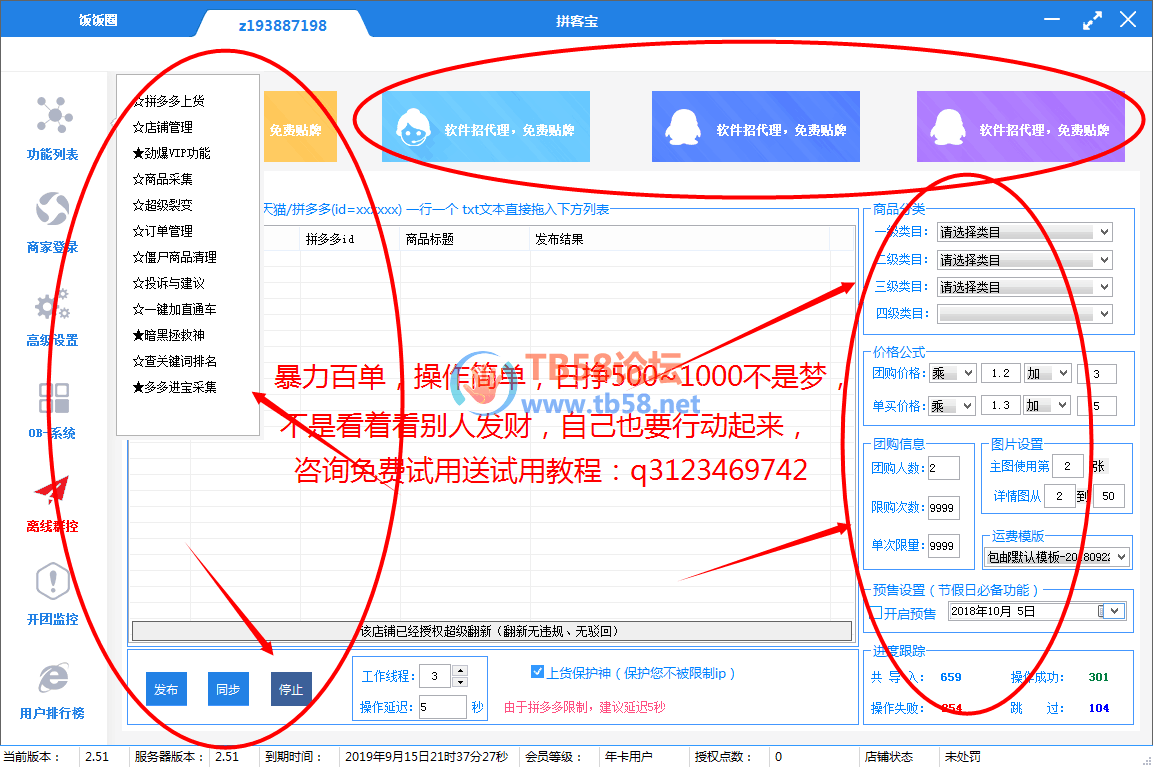The width and height of the screenshot is (1153, 767).
Task: Toggle the 上货保护神 checkbox
Action: coord(538,671)
